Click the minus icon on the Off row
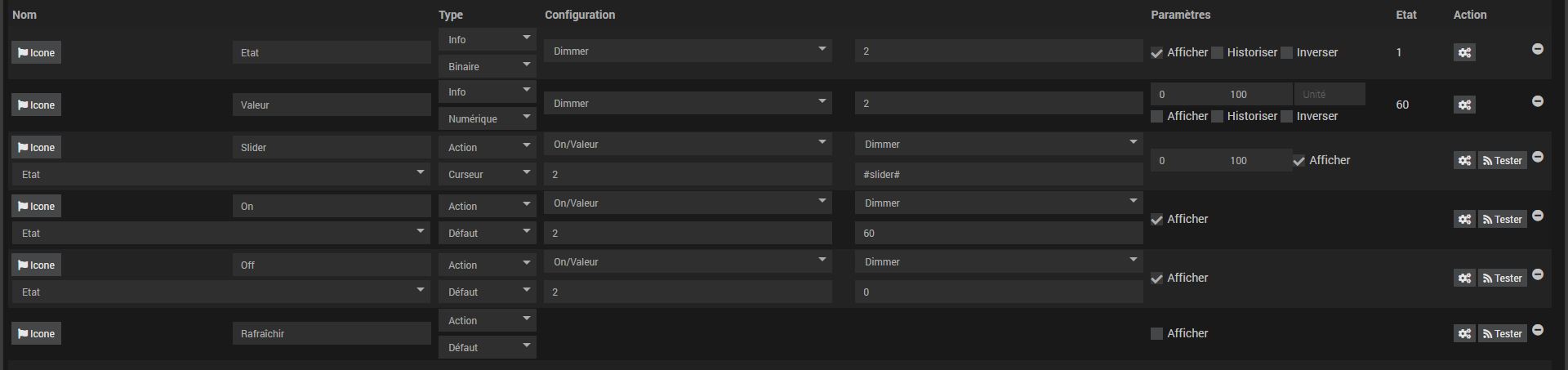 coord(1537,274)
